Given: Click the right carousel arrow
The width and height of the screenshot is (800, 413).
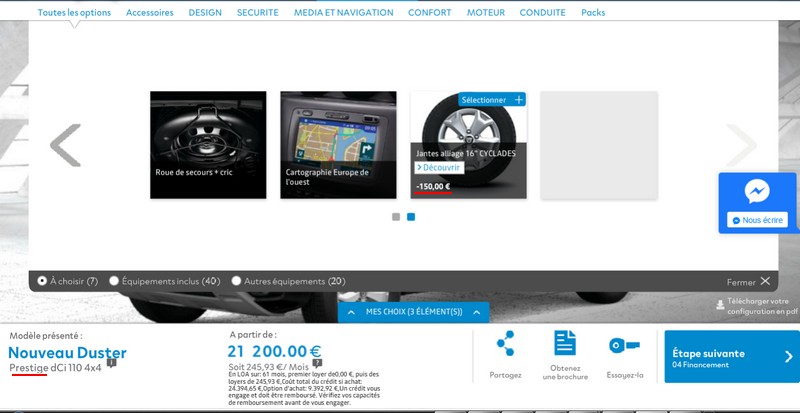Looking at the screenshot, I should click(x=742, y=145).
